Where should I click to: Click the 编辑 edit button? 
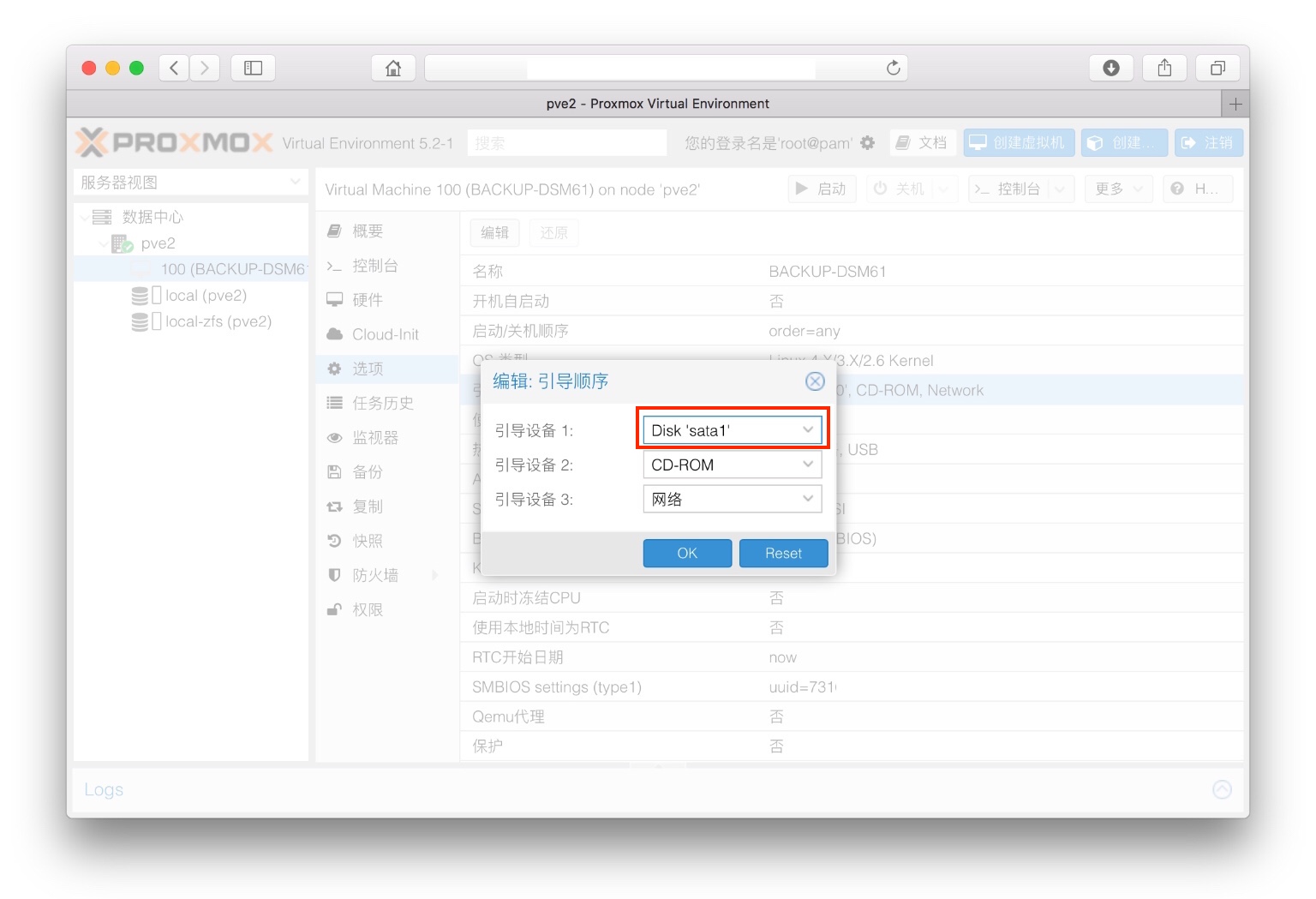pos(494,232)
